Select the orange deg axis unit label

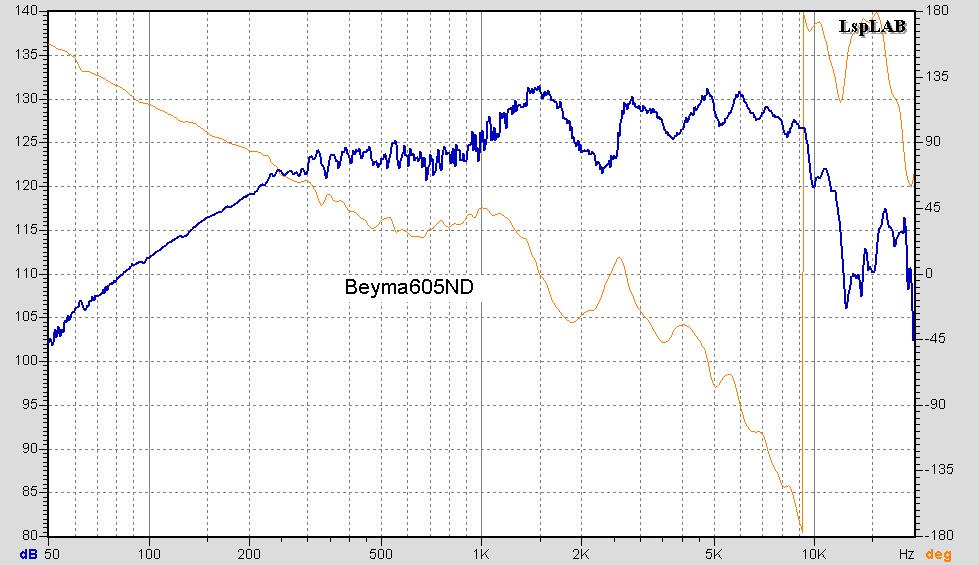(x=938, y=554)
